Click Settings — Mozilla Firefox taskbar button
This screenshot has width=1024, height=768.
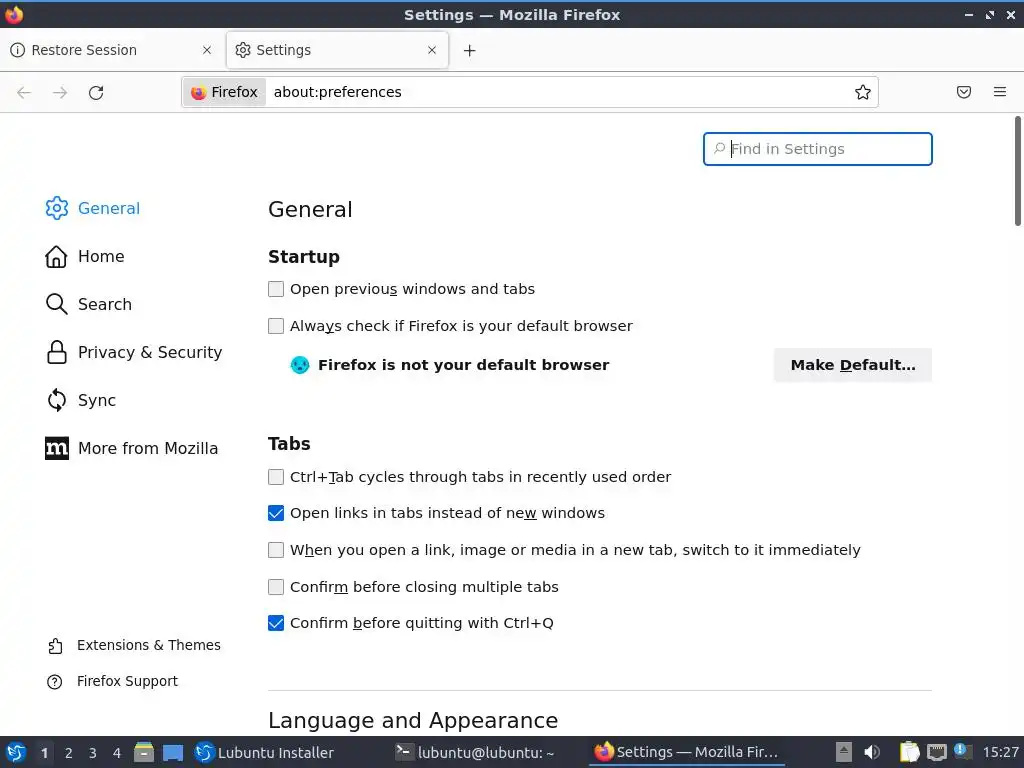pos(686,753)
